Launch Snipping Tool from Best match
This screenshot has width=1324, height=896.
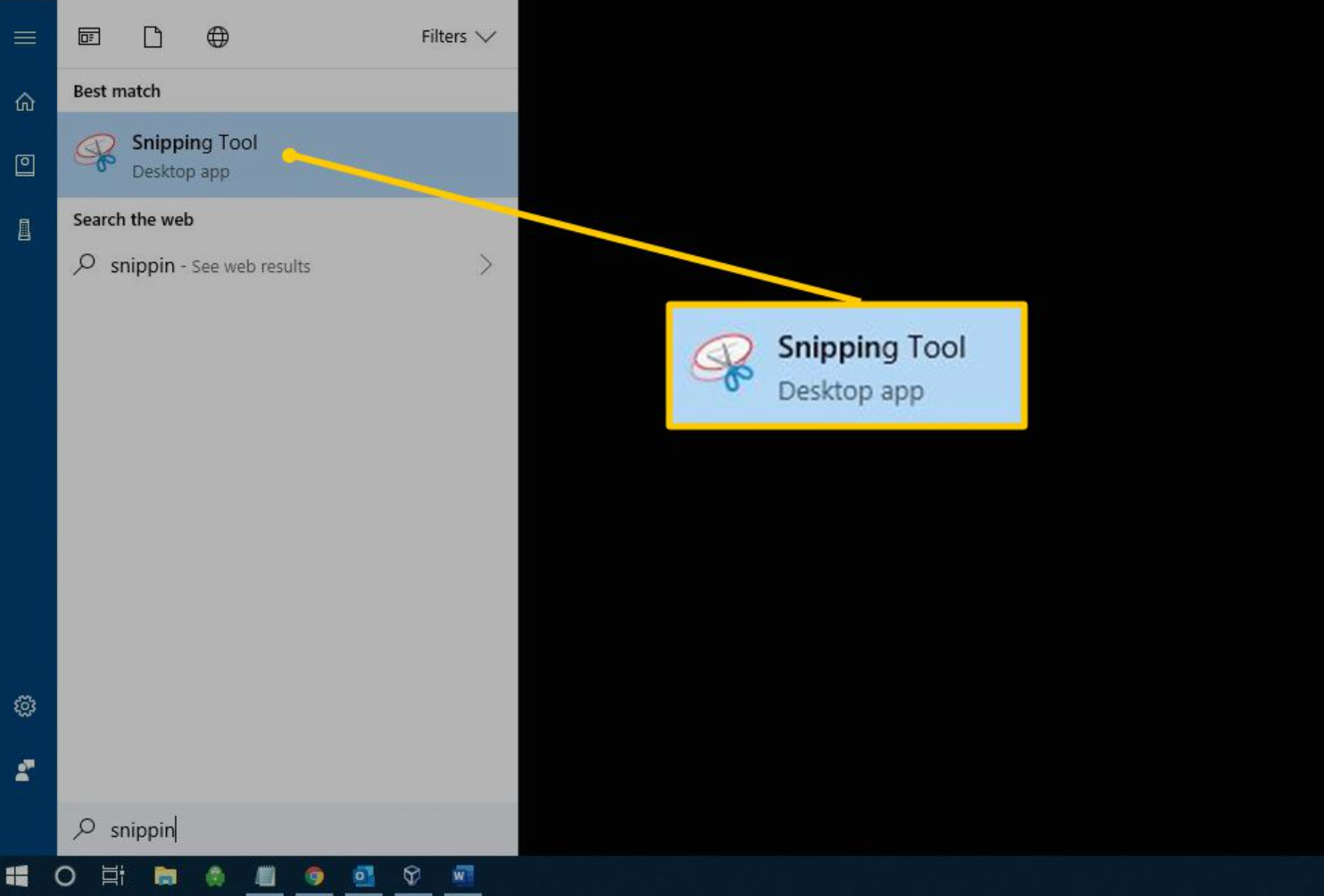(x=287, y=154)
